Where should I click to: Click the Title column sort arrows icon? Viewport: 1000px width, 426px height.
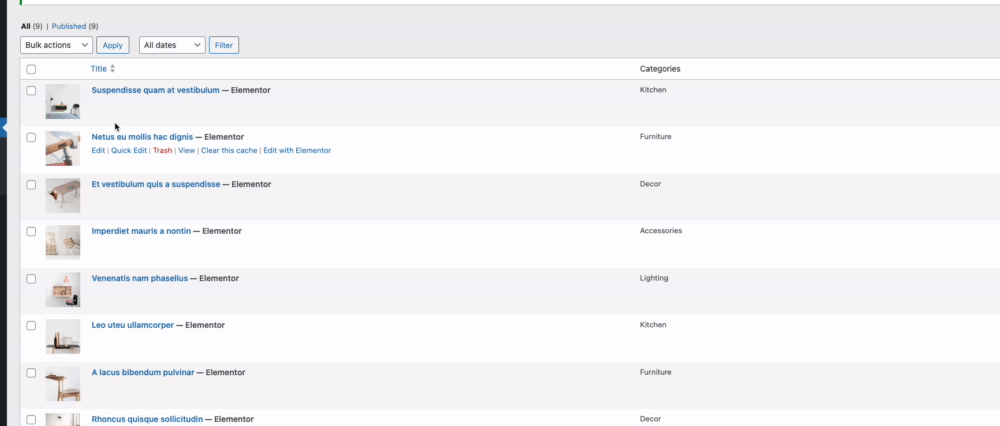pyautogui.click(x=113, y=69)
